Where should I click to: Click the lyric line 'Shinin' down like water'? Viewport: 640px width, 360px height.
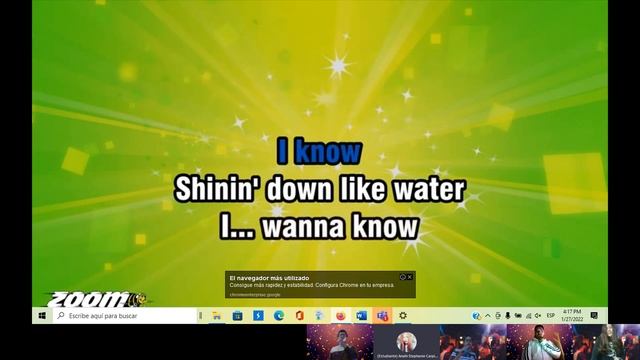[320, 189]
